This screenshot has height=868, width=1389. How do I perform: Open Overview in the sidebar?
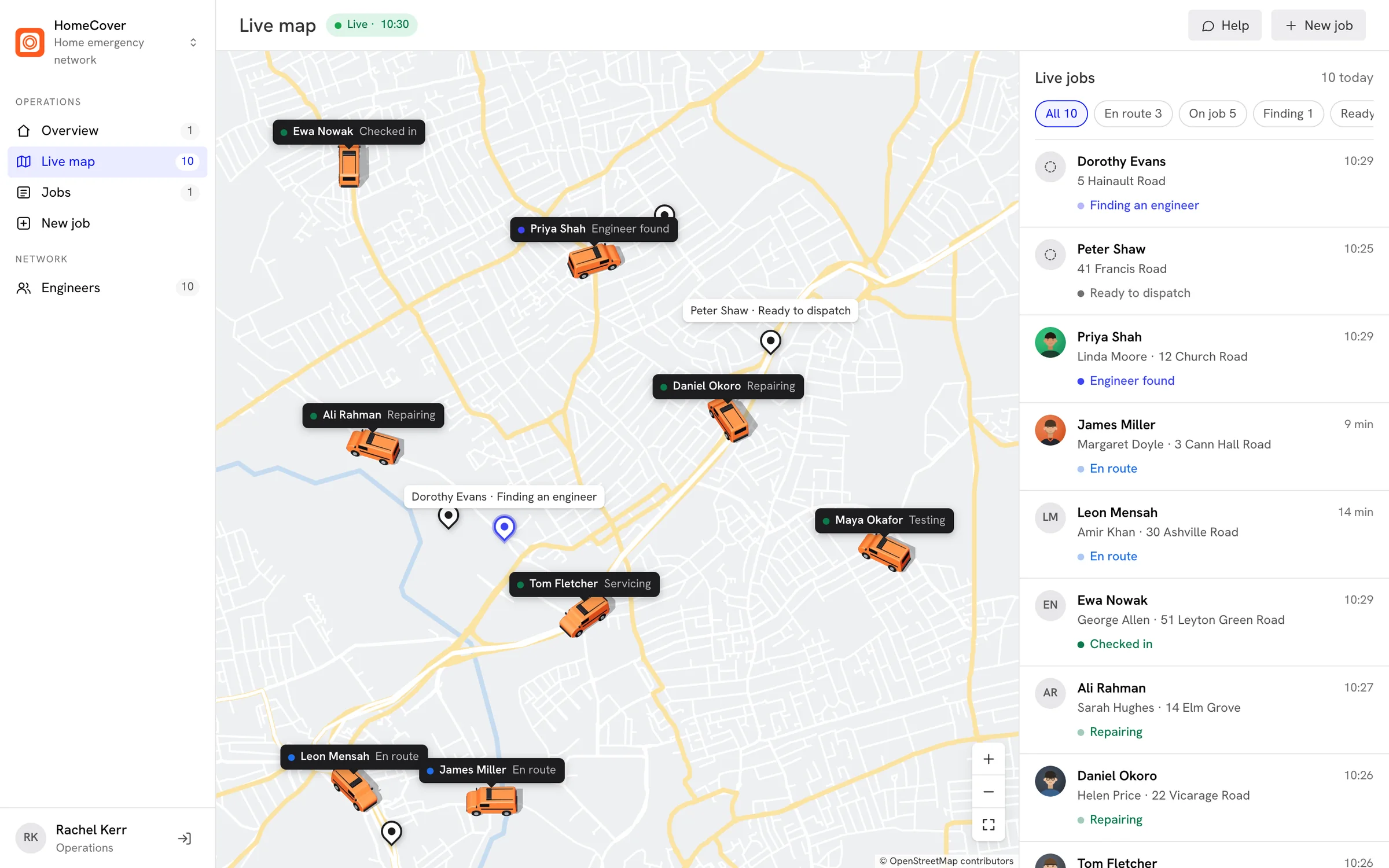108,131
